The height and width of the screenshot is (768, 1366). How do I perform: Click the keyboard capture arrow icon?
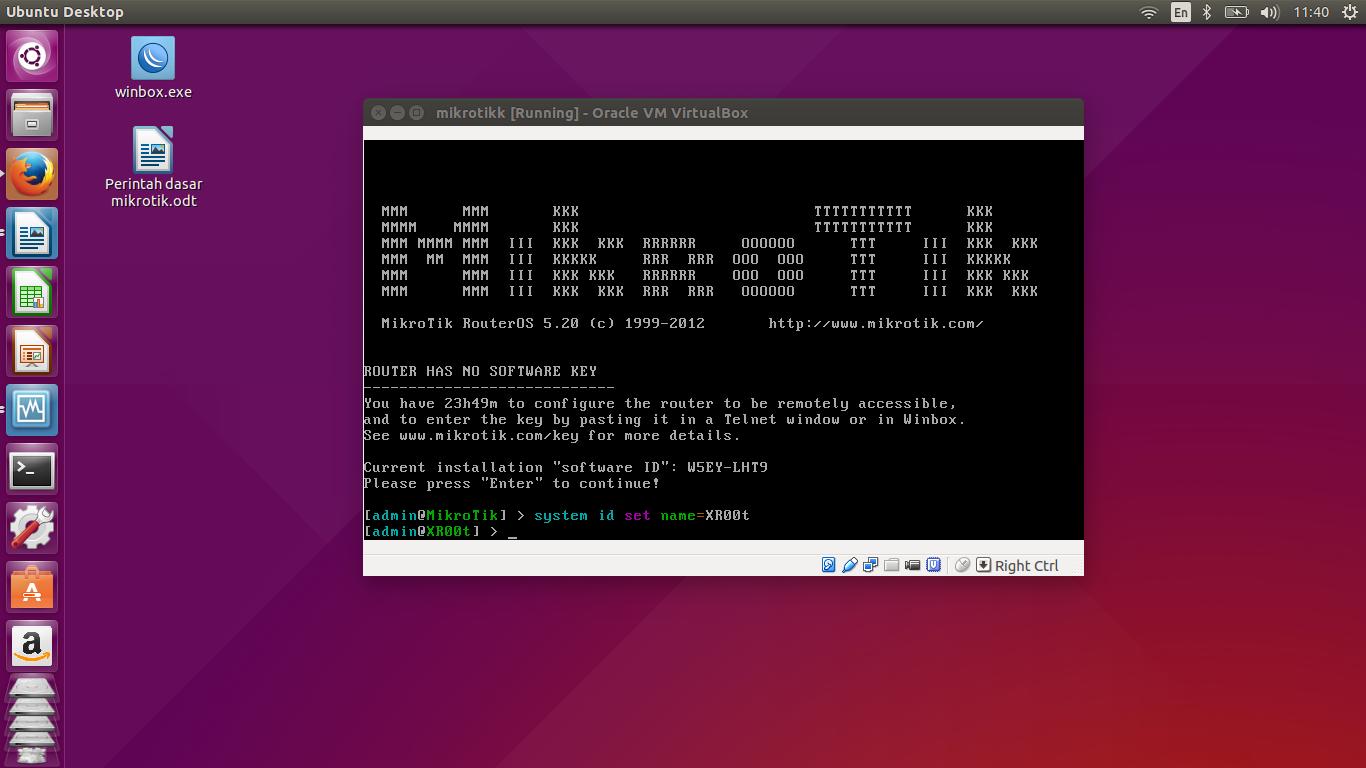983,565
